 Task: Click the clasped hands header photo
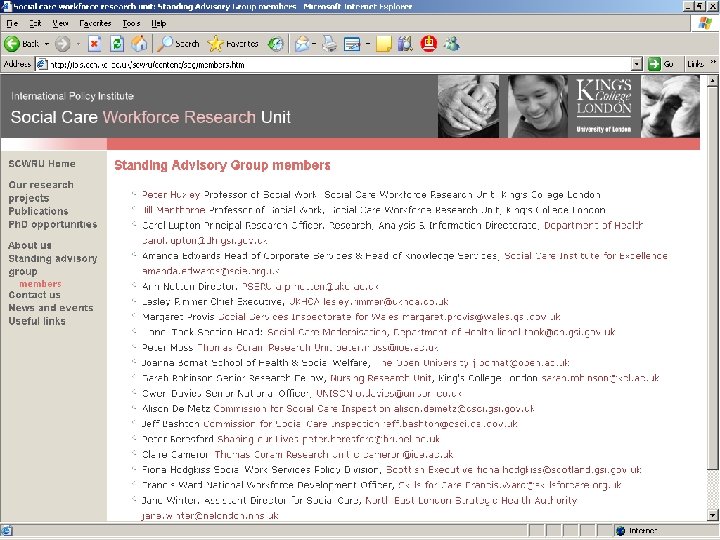pyautogui.click(x=468, y=107)
